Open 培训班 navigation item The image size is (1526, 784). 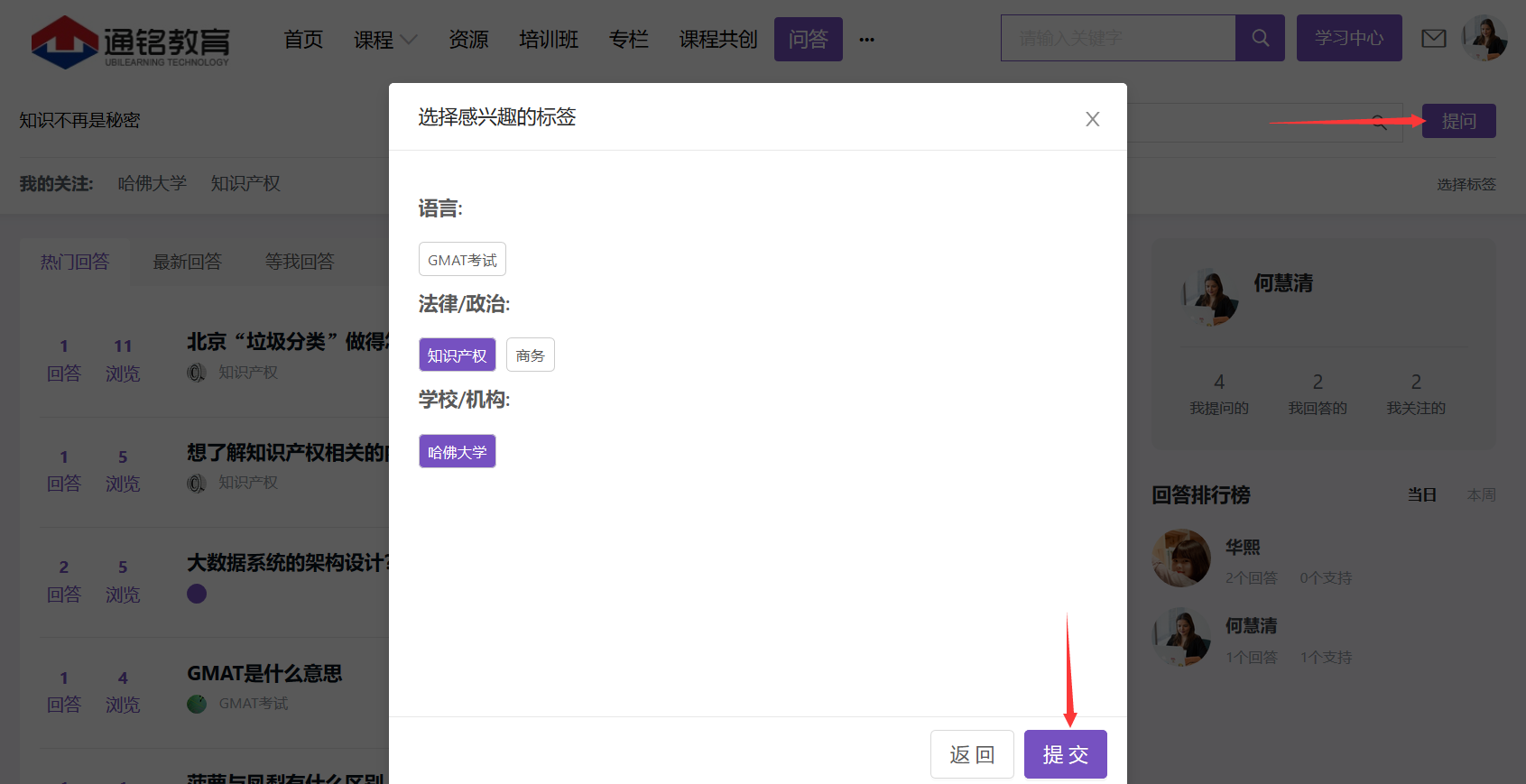(549, 40)
